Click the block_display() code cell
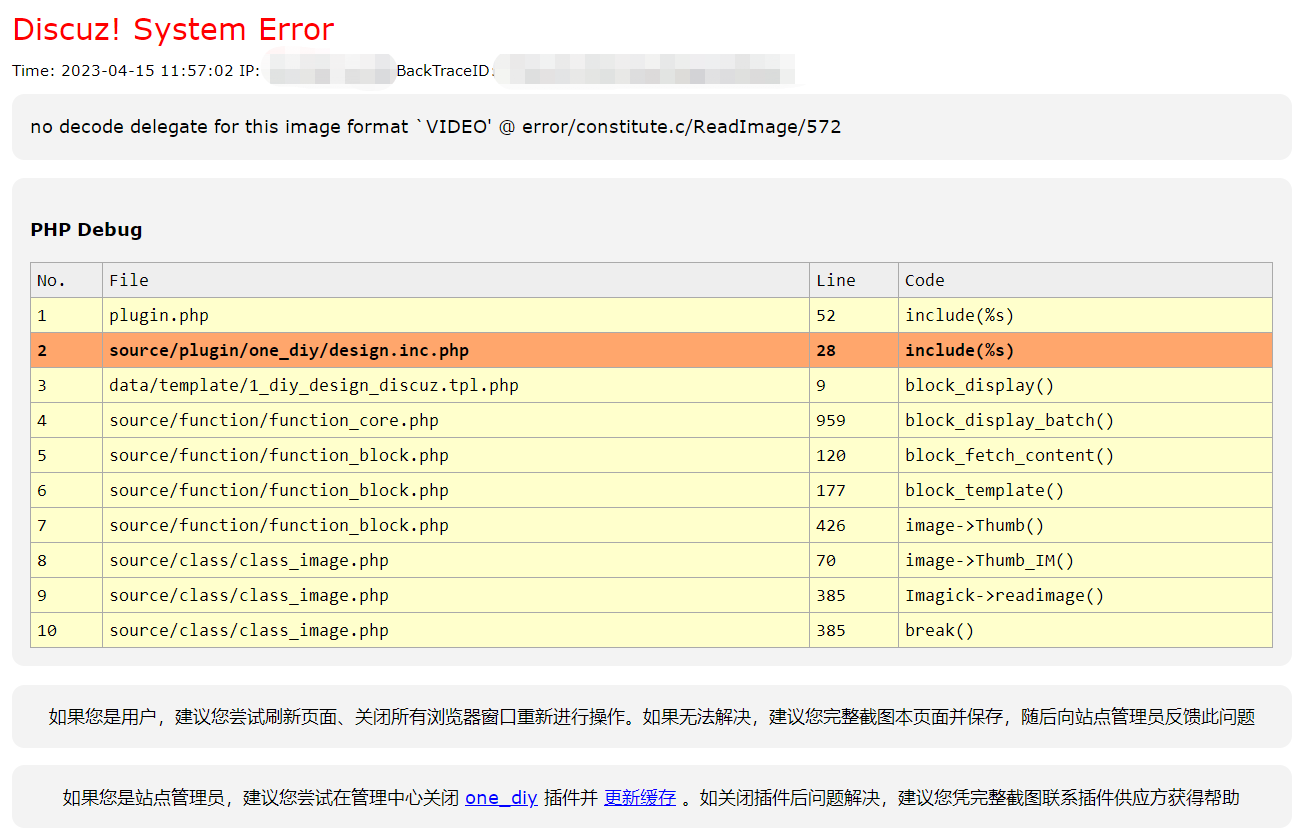 (1085, 385)
